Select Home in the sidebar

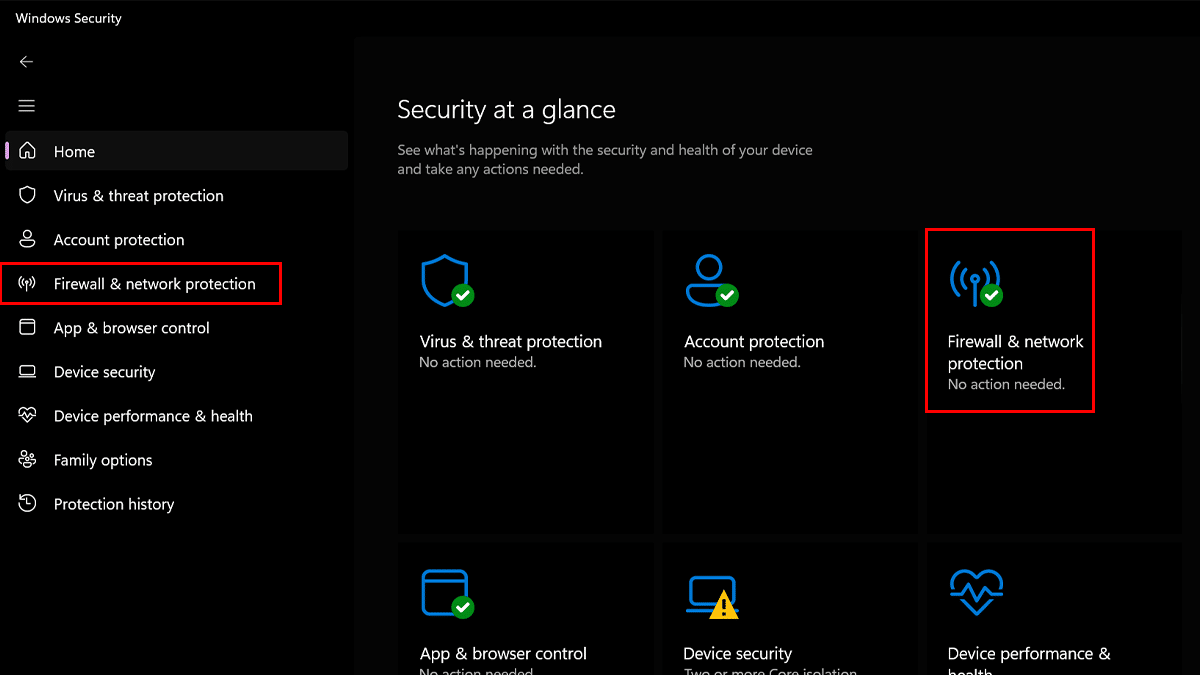tap(74, 152)
